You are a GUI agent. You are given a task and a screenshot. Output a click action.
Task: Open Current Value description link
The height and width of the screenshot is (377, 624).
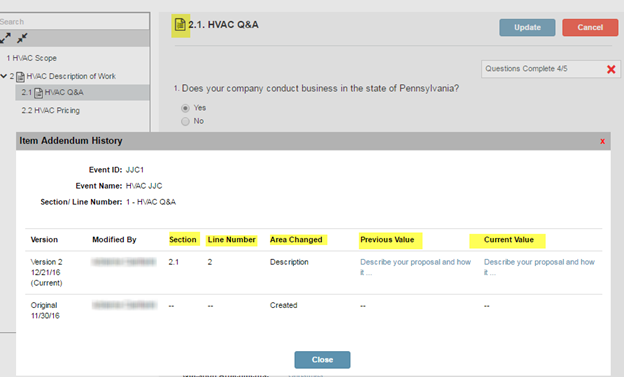coord(539,267)
